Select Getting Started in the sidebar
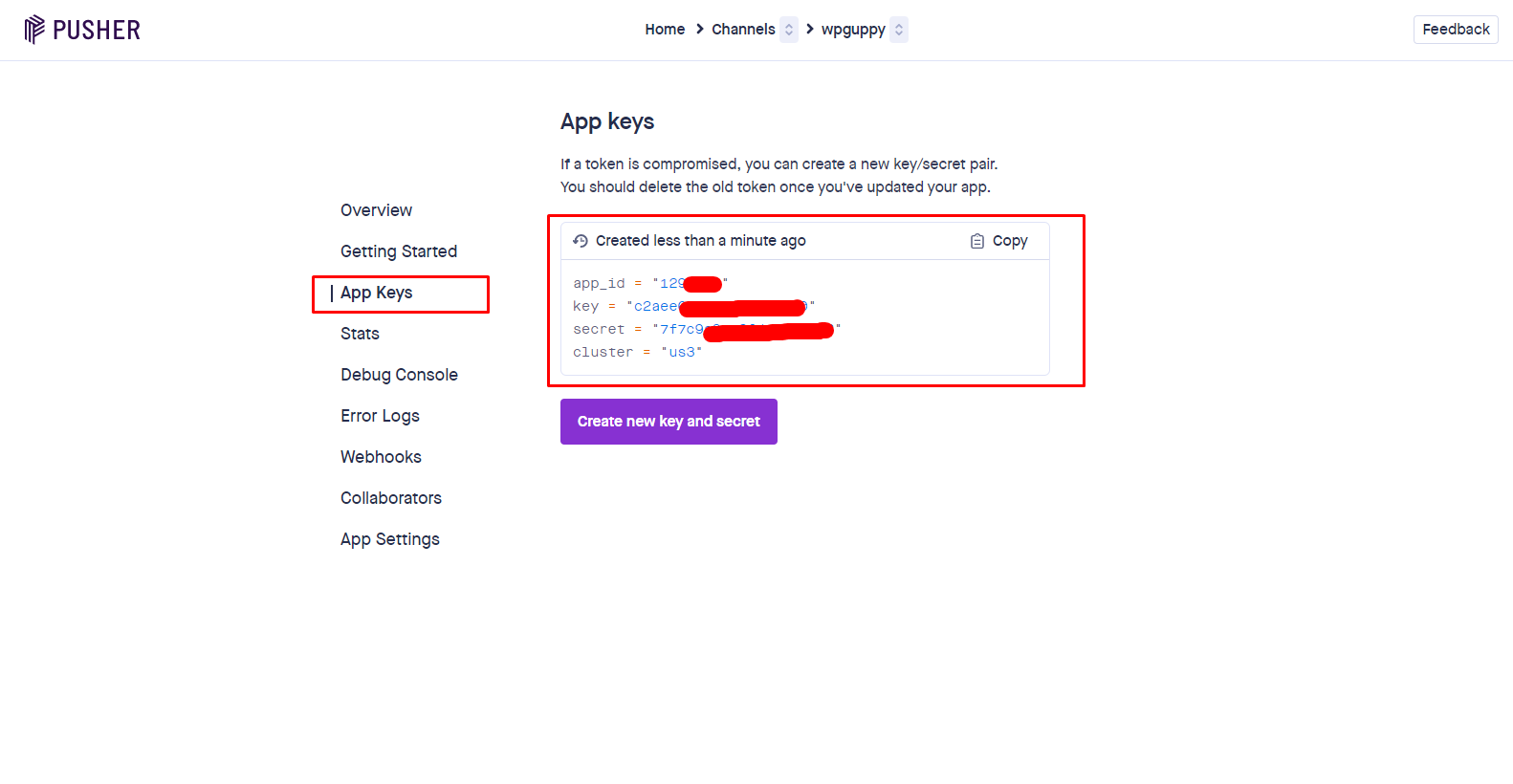 pos(399,251)
